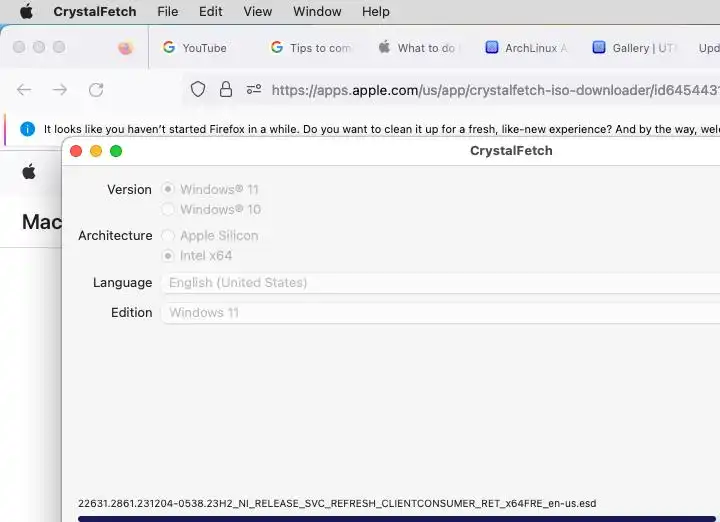Go back in Firefox history
The width and height of the screenshot is (720, 522).
[x=24, y=90]
